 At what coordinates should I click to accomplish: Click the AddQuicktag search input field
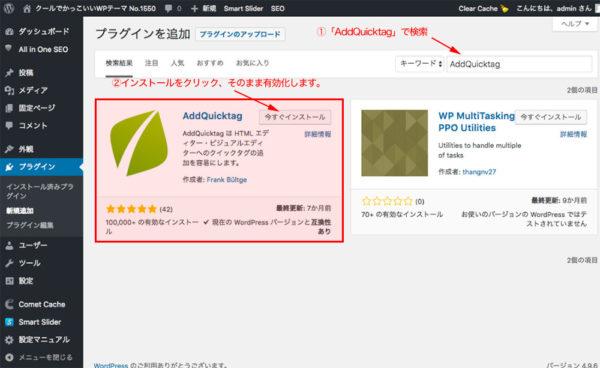(x=519, y=64)
